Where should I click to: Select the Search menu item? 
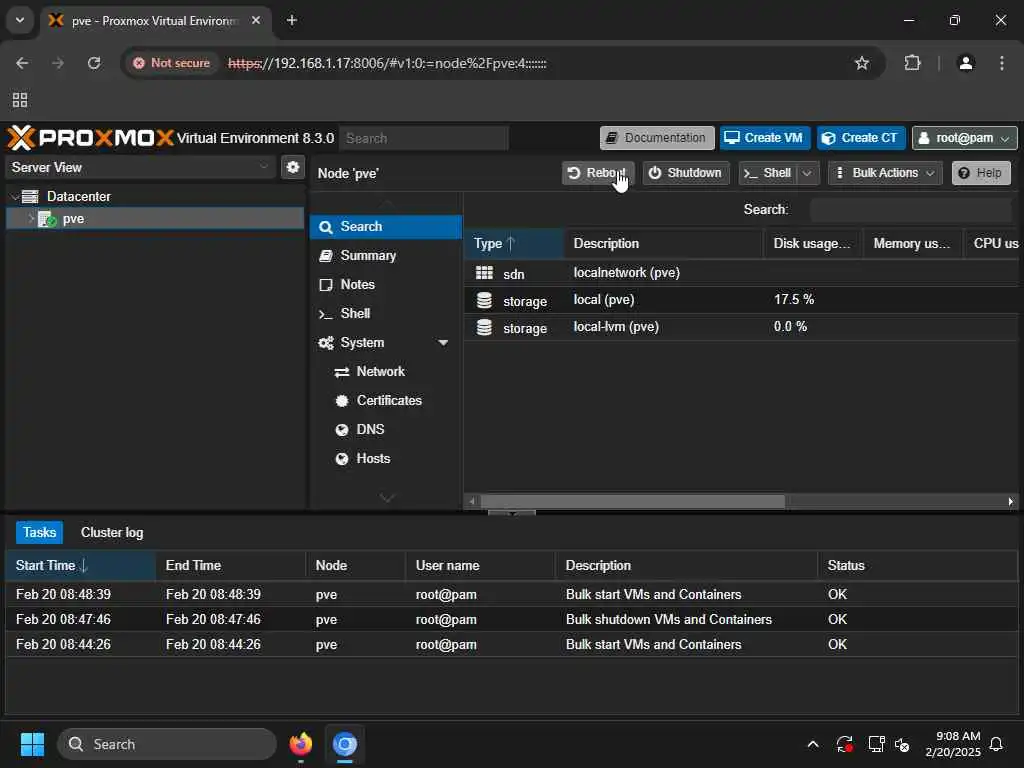386,227
